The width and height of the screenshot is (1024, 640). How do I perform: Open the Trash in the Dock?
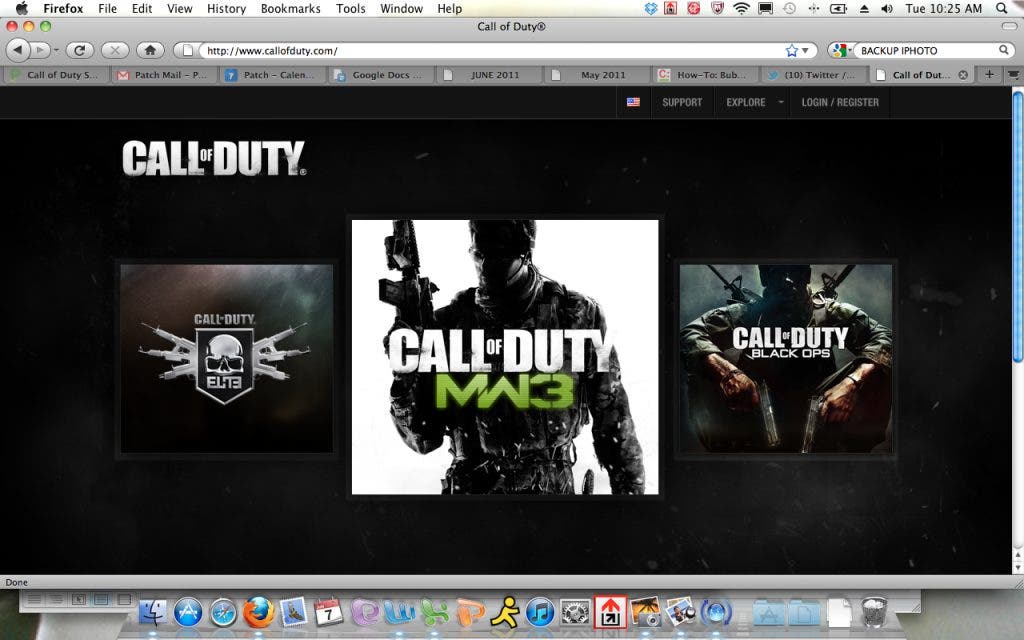[x=874, y=613]
